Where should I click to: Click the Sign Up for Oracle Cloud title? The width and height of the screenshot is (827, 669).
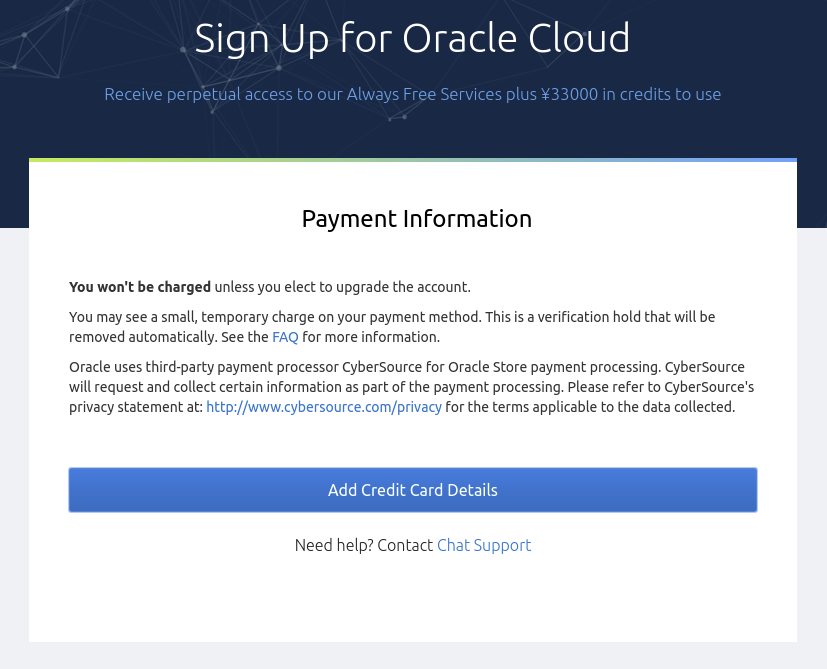[413, 38]
